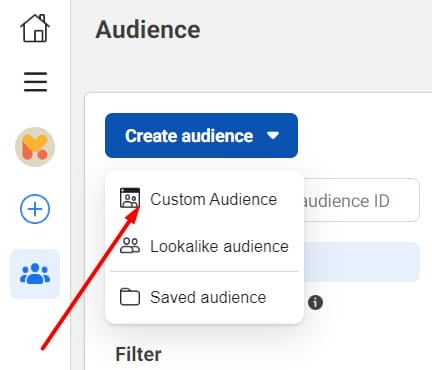The width and height of the screenshot is (432, 370).
Task: Click the Filter heading
Action: [x=138, y=354]
